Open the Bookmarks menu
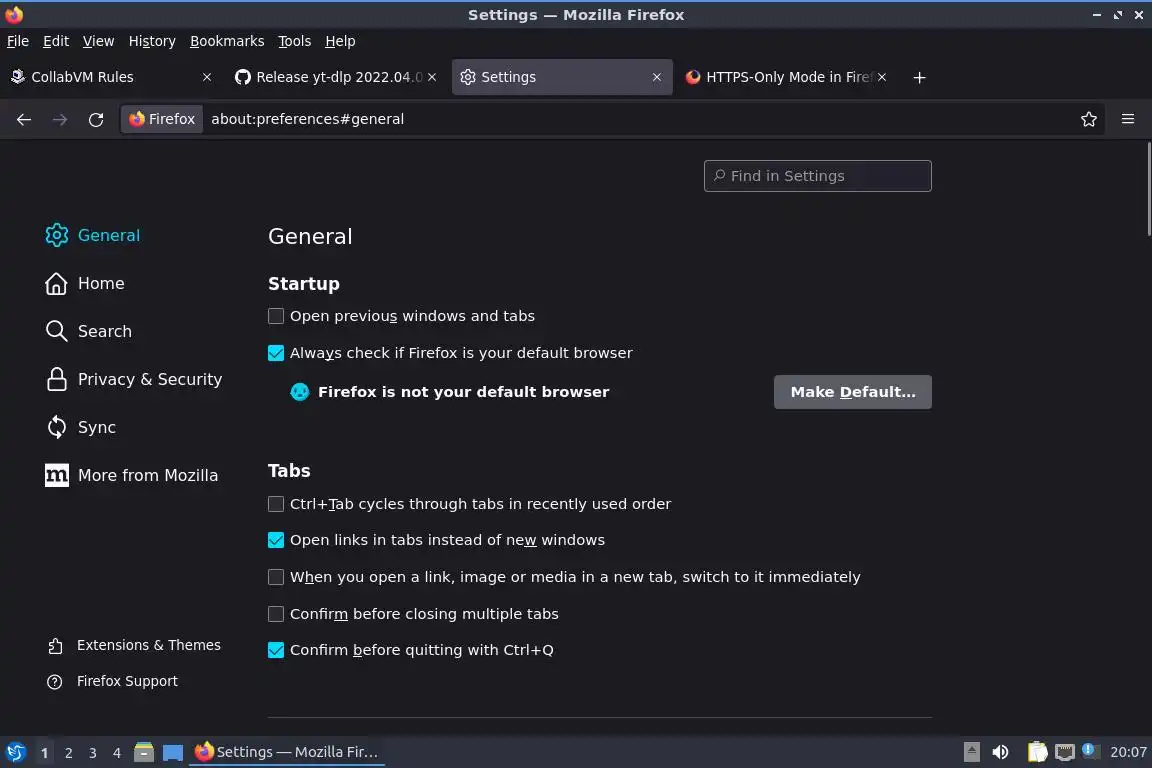 click(227, 41)
